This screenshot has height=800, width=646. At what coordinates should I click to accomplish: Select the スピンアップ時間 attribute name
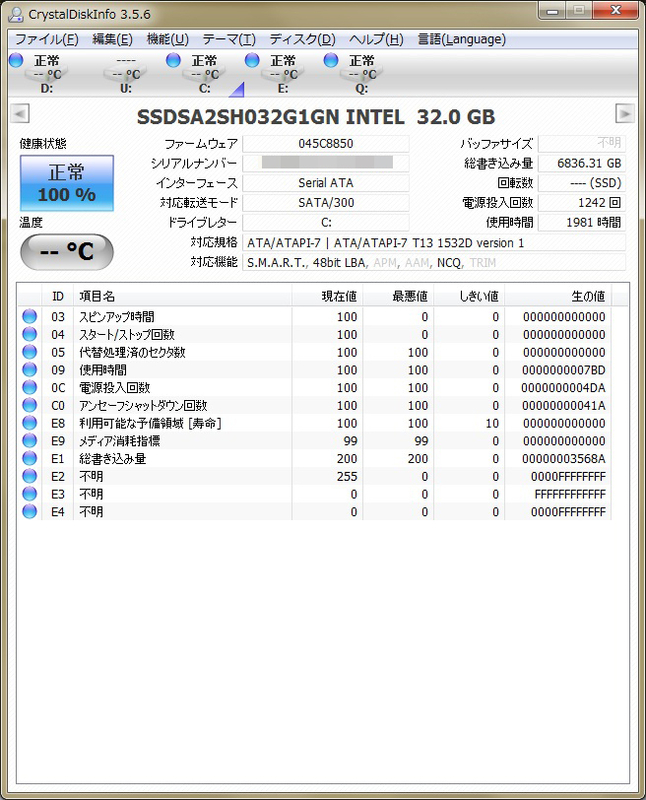116,317
